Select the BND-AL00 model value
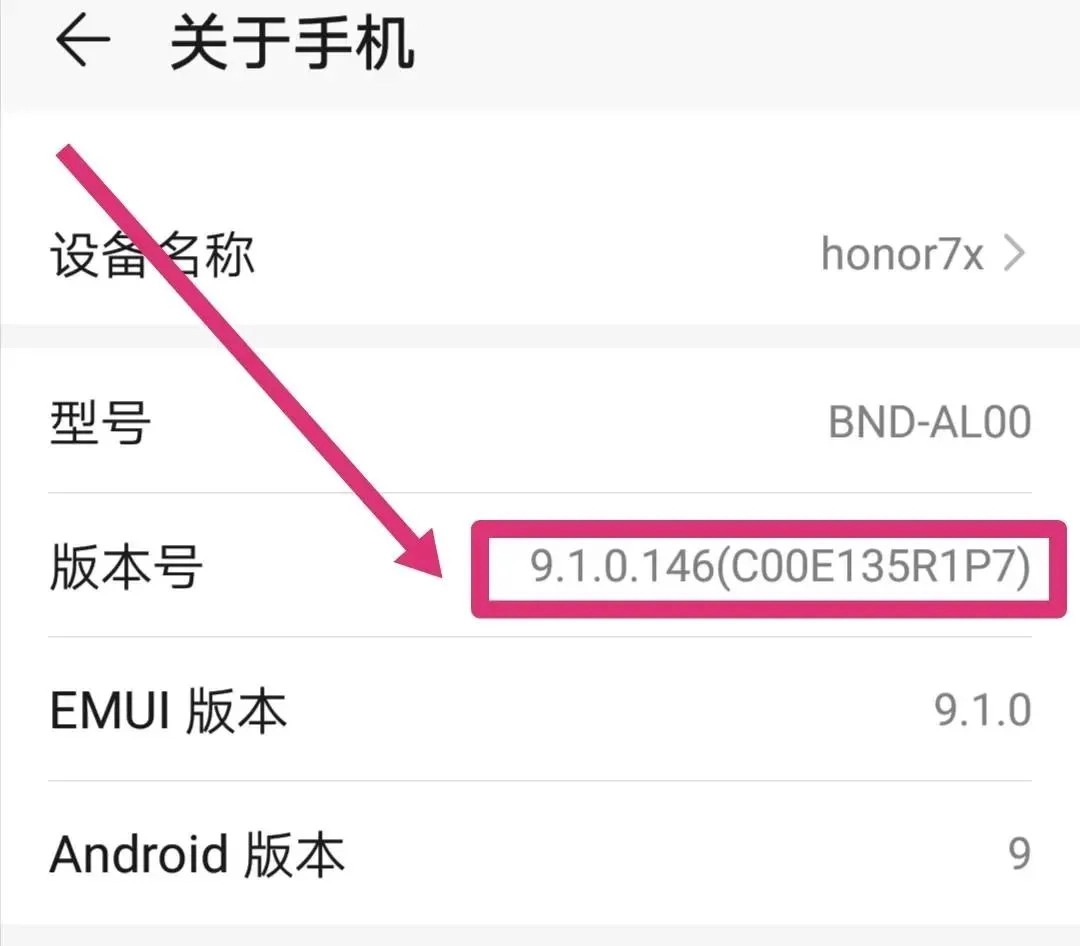This screenshot has height=946, width=1080. click(x=929, y=422)
